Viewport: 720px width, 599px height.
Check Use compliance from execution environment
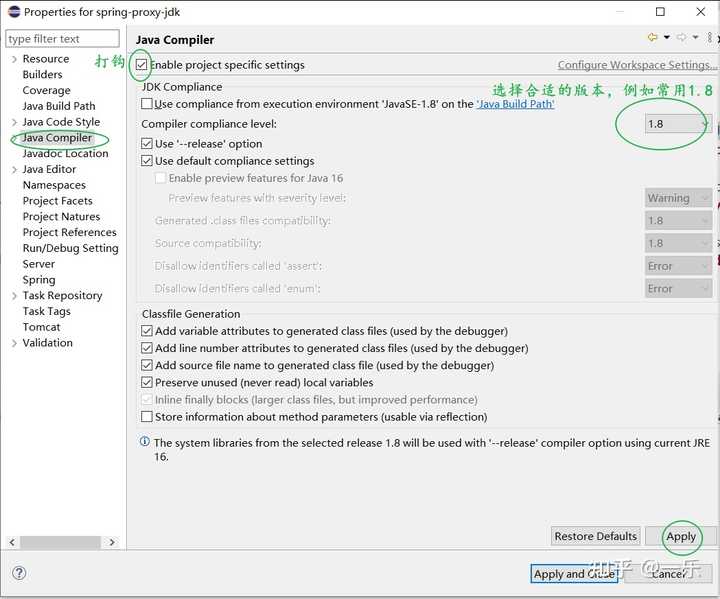[x=147, y=104]
